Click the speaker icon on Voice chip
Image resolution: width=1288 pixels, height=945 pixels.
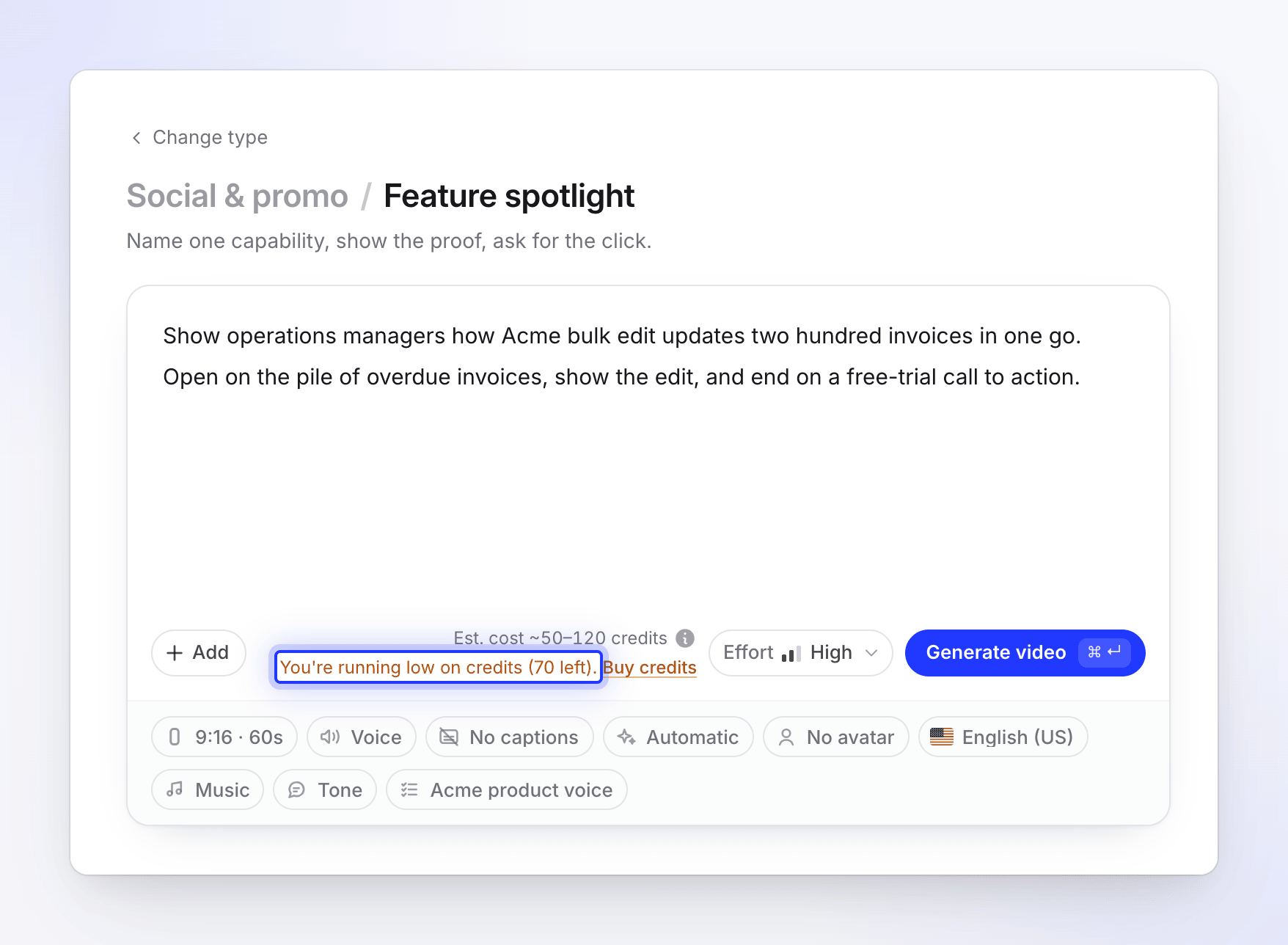pyautogui.click(x=330, y=737)
